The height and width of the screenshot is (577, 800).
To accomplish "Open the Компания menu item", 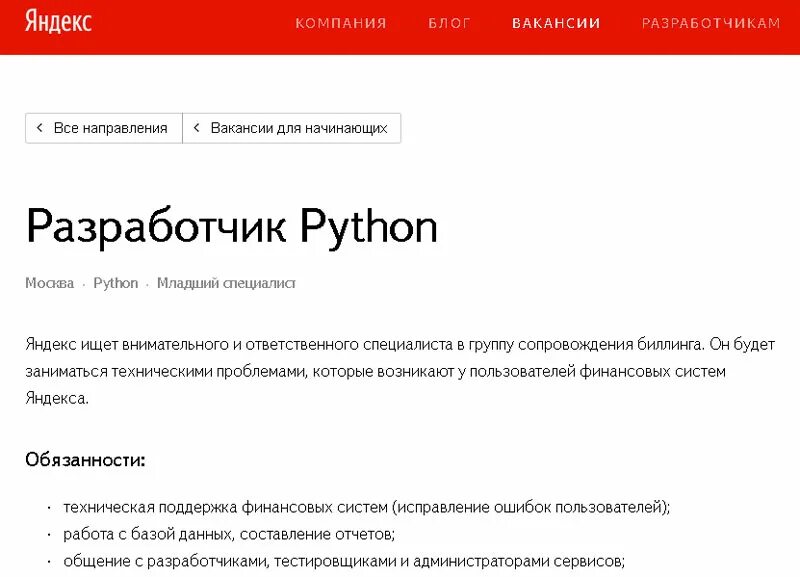I will pyautogui.click(x=341, y=23).
